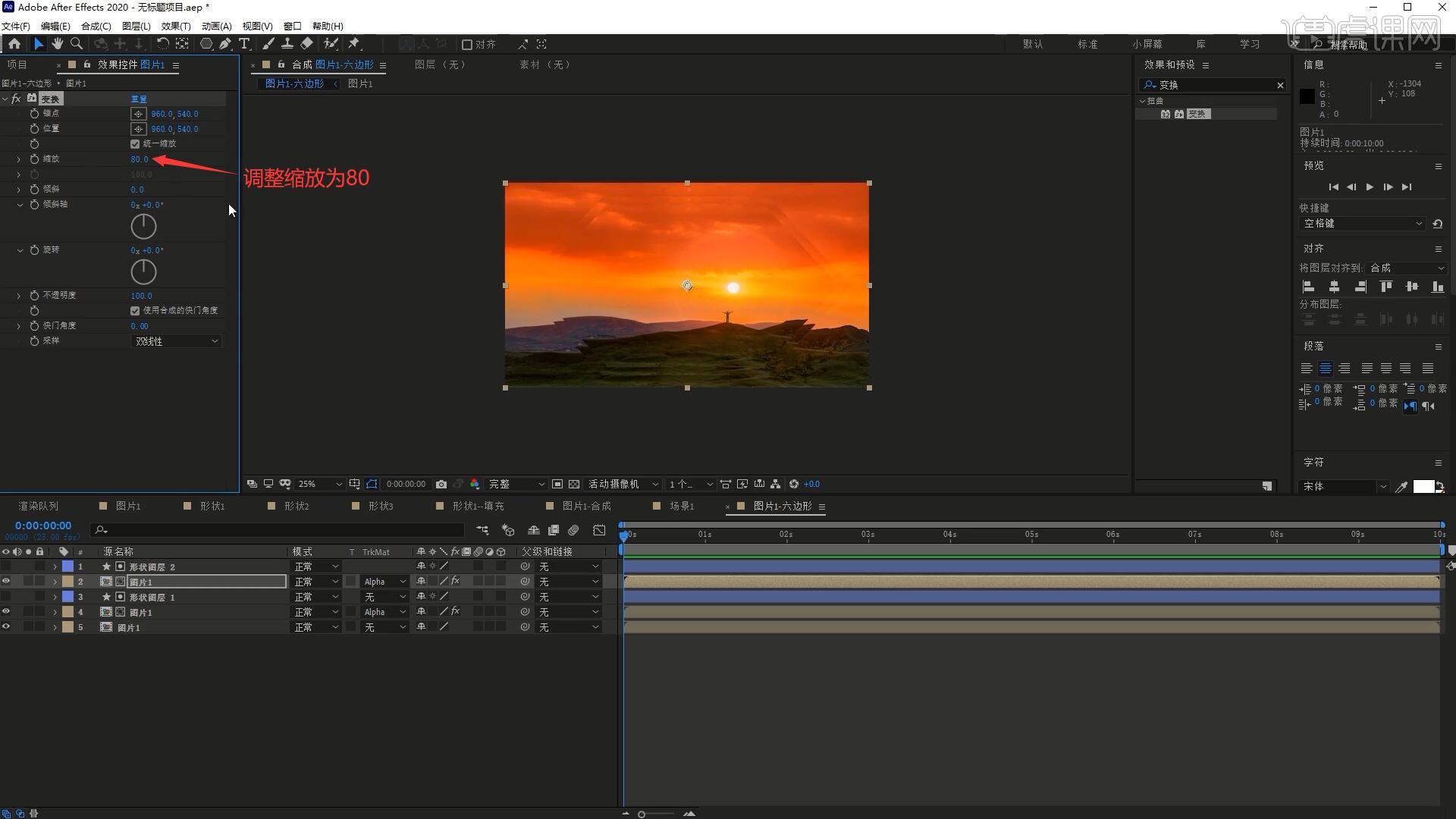1456x819 pixels.
Task: Open the sampling method dropdown
Action: 177,341
